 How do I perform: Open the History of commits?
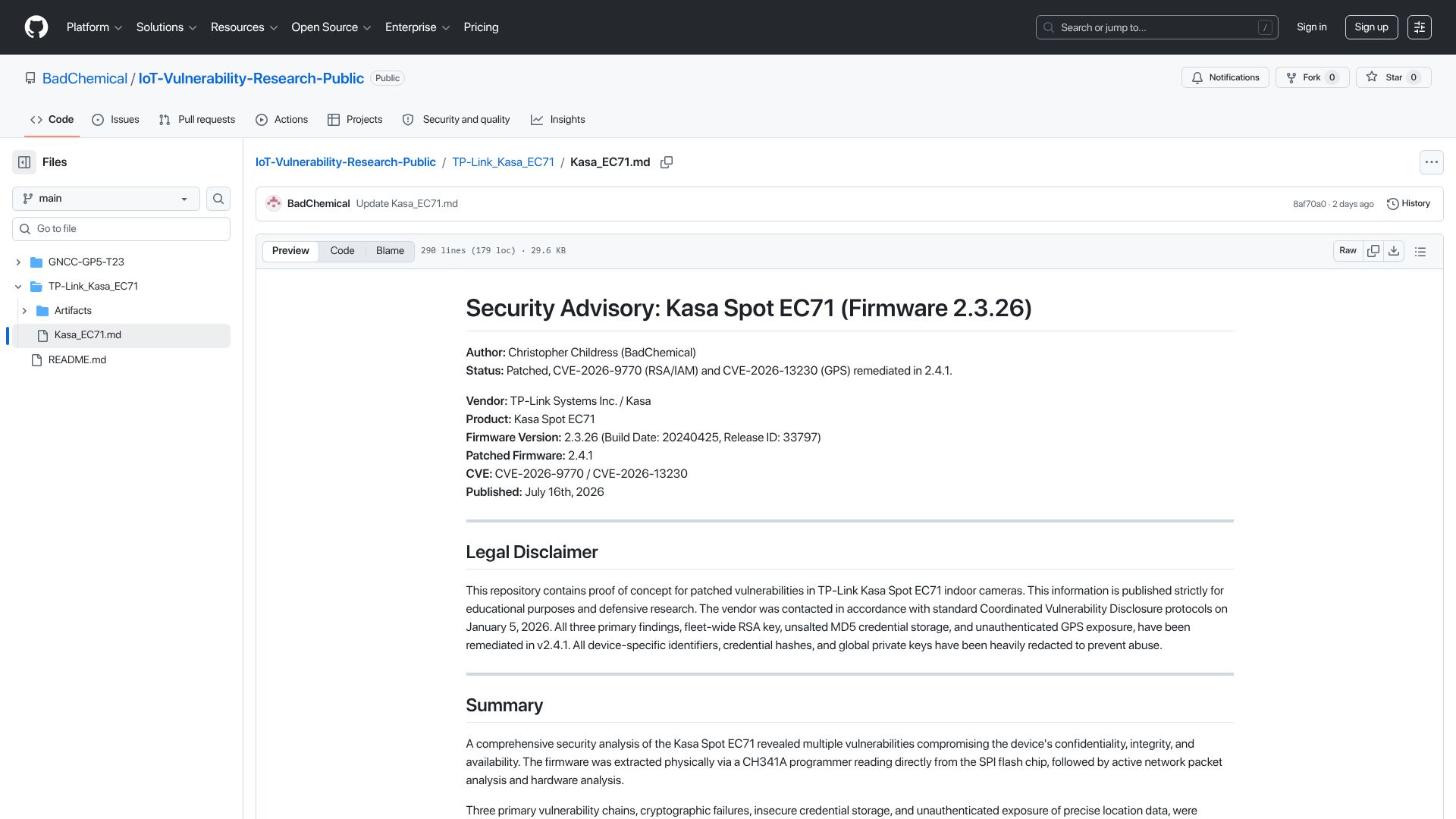(x=1408, y=204)
